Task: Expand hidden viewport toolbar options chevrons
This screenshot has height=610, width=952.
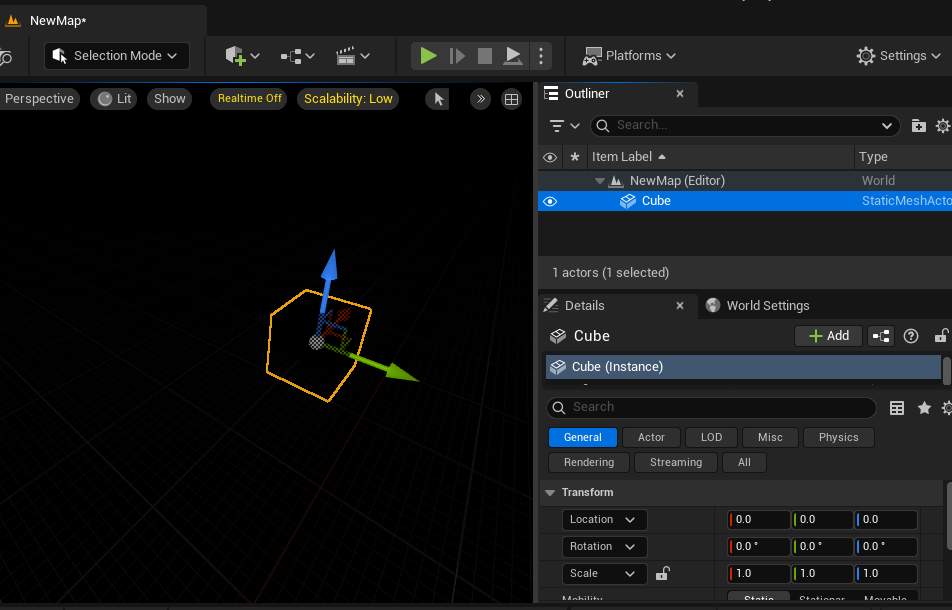Action: point(480,99)
